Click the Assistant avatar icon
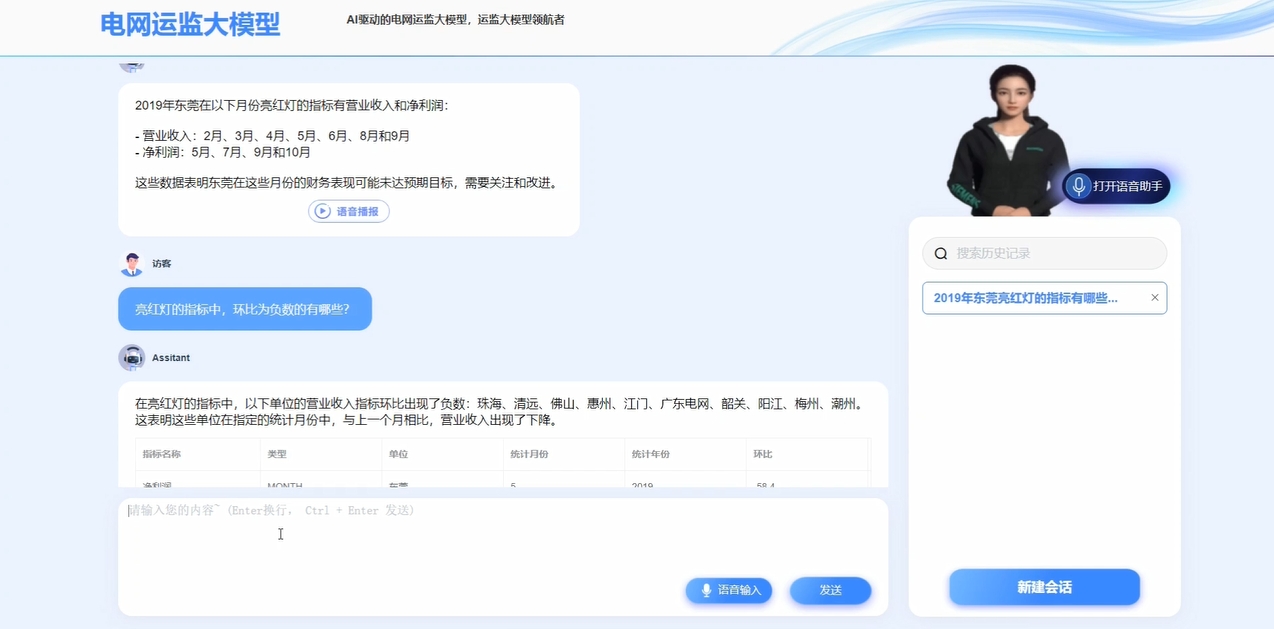 click(132, 357)
